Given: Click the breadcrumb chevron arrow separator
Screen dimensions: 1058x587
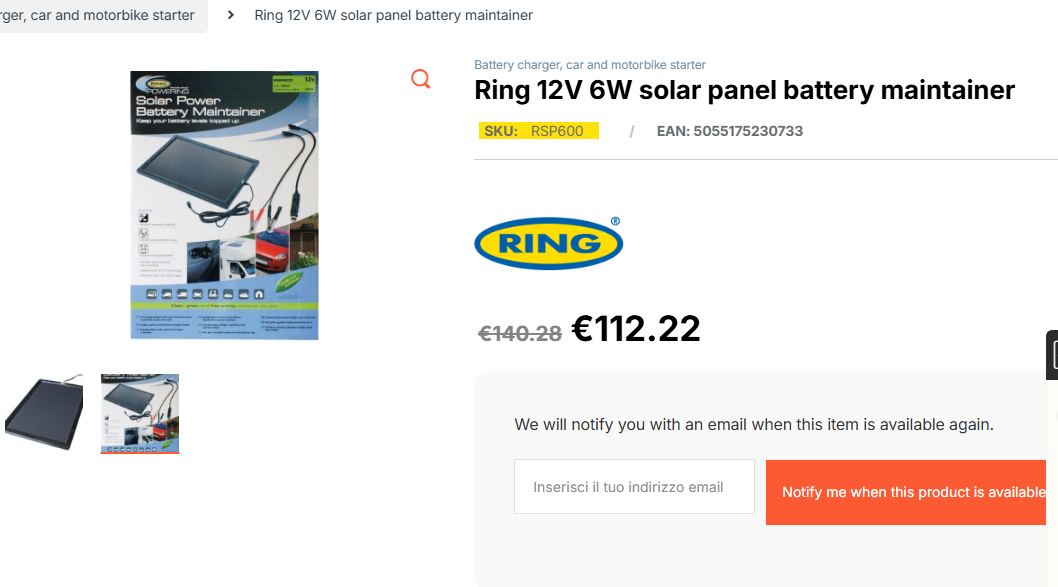Looking at the screenshot, I should (231, 15).
